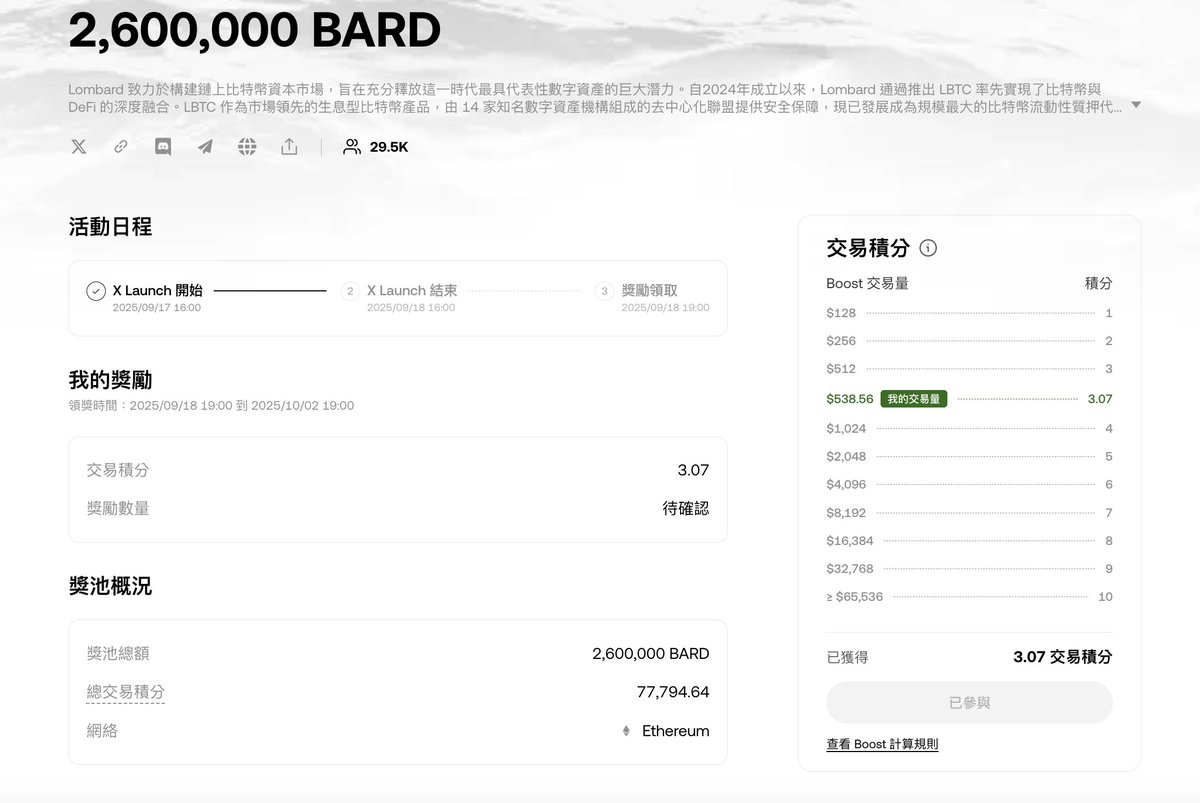Click the 已獲得 label

pos(847,657)
